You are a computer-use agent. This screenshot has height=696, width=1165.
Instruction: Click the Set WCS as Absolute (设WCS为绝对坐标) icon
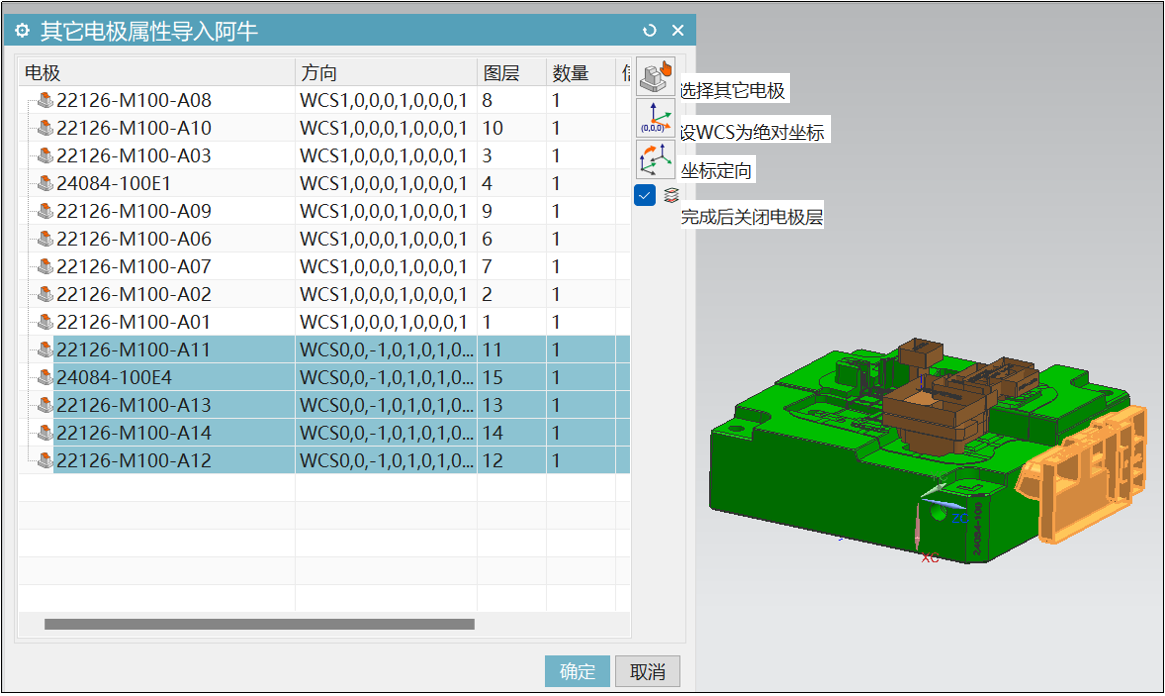[655, 118]
